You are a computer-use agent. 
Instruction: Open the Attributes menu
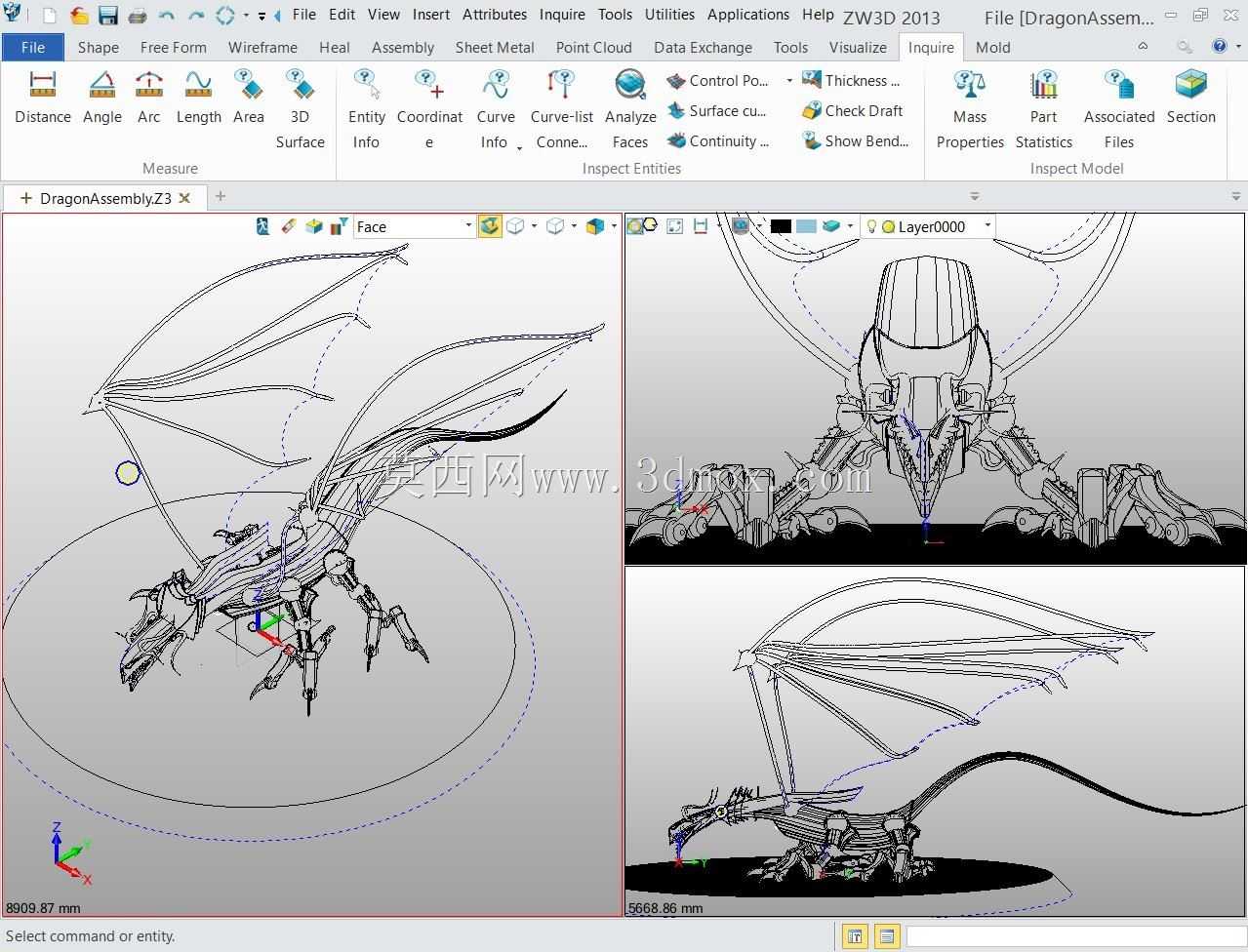494,15
